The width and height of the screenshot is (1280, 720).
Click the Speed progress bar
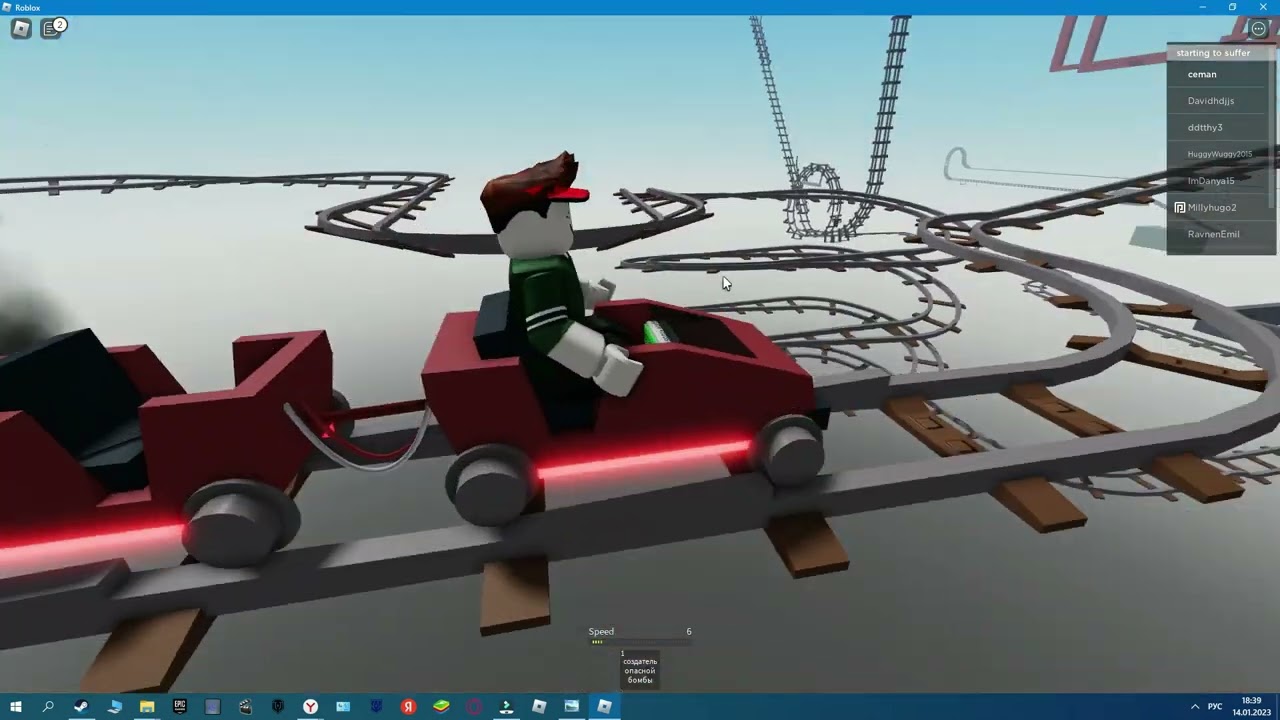coord(640,643)
